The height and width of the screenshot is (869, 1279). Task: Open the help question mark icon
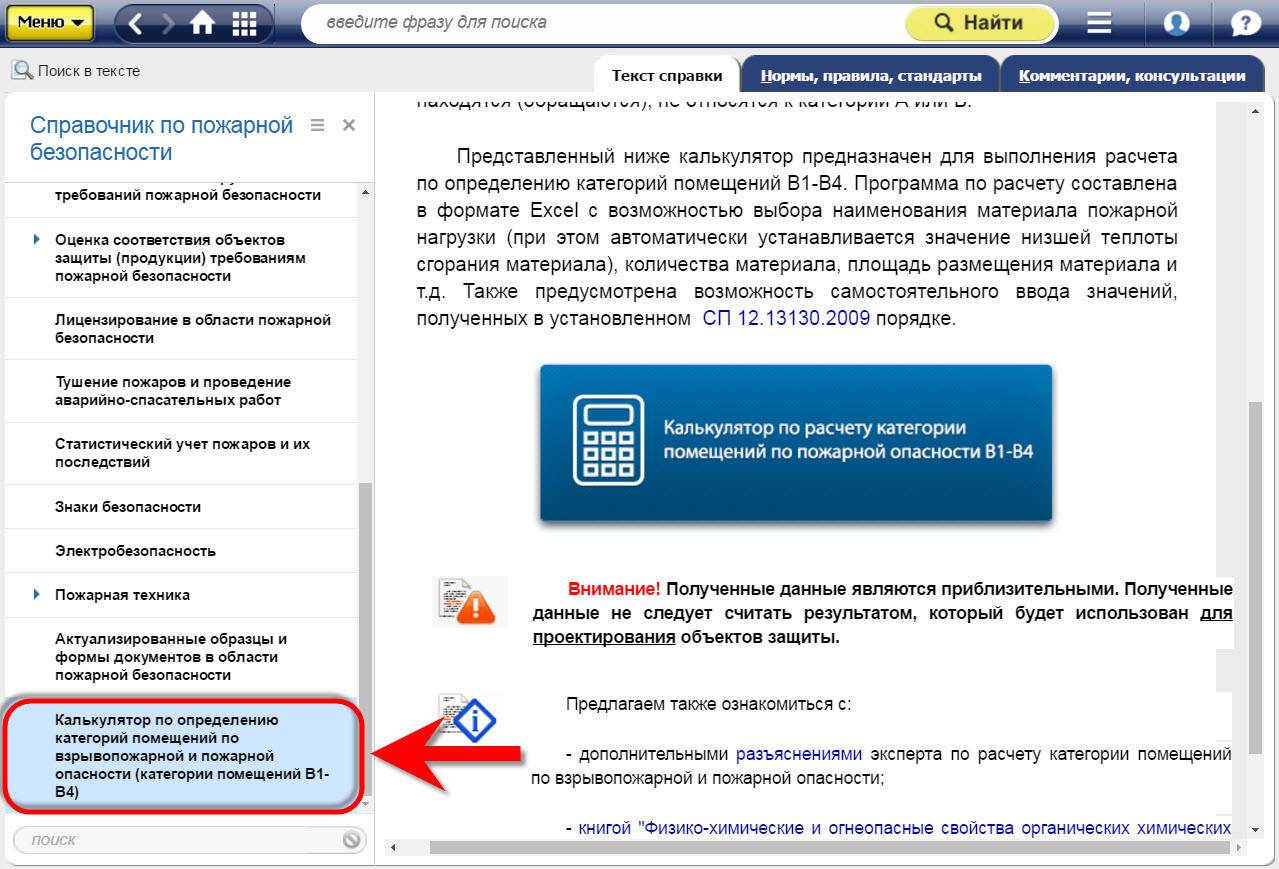tap(1245, 23)
